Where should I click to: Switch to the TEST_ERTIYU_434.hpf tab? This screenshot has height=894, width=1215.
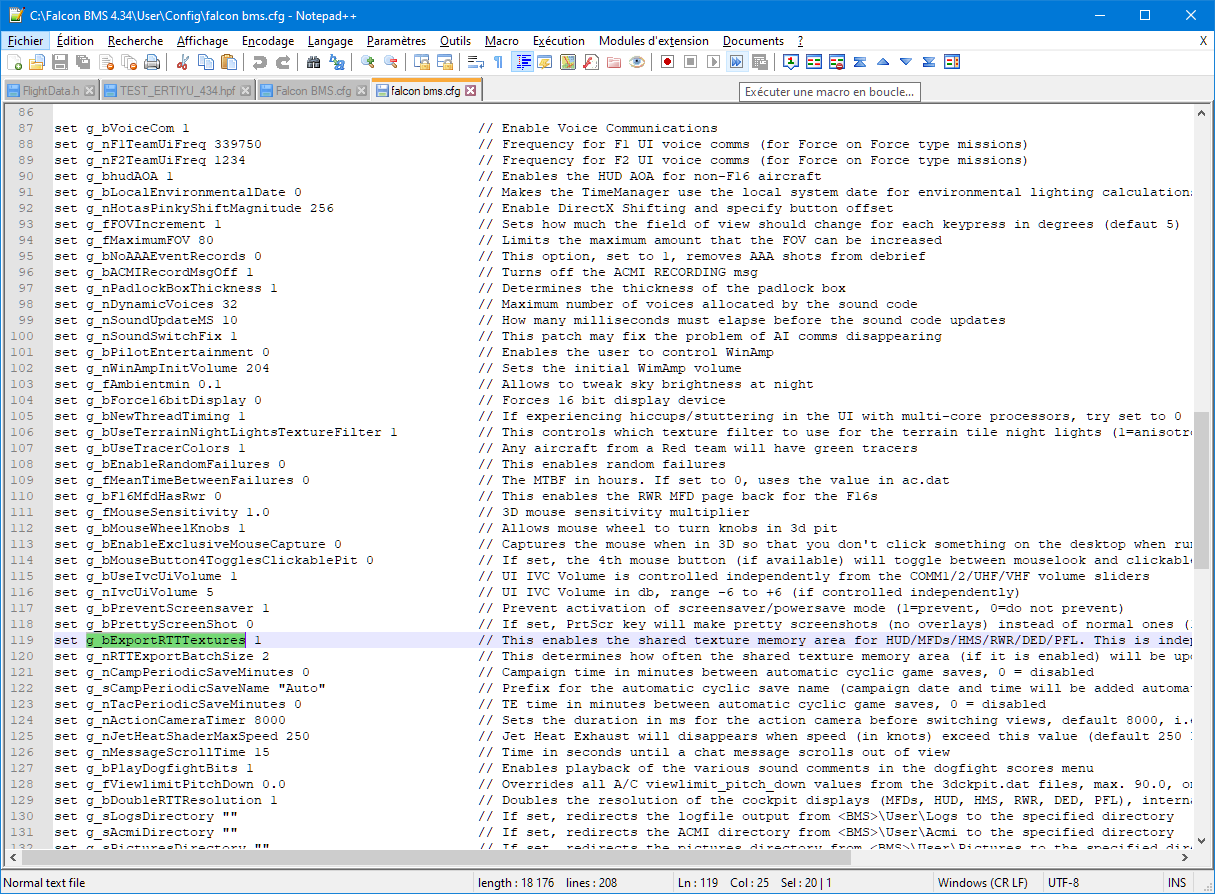tap(177, 91)
